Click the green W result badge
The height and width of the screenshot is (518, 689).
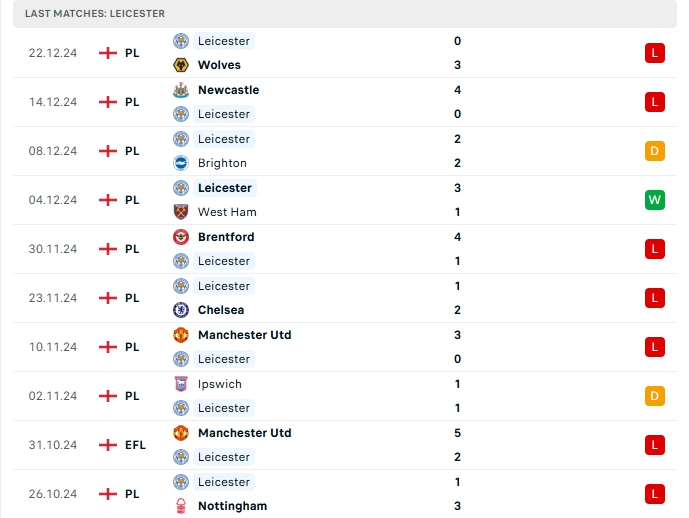pyautogui.click(x=655, y=200)
